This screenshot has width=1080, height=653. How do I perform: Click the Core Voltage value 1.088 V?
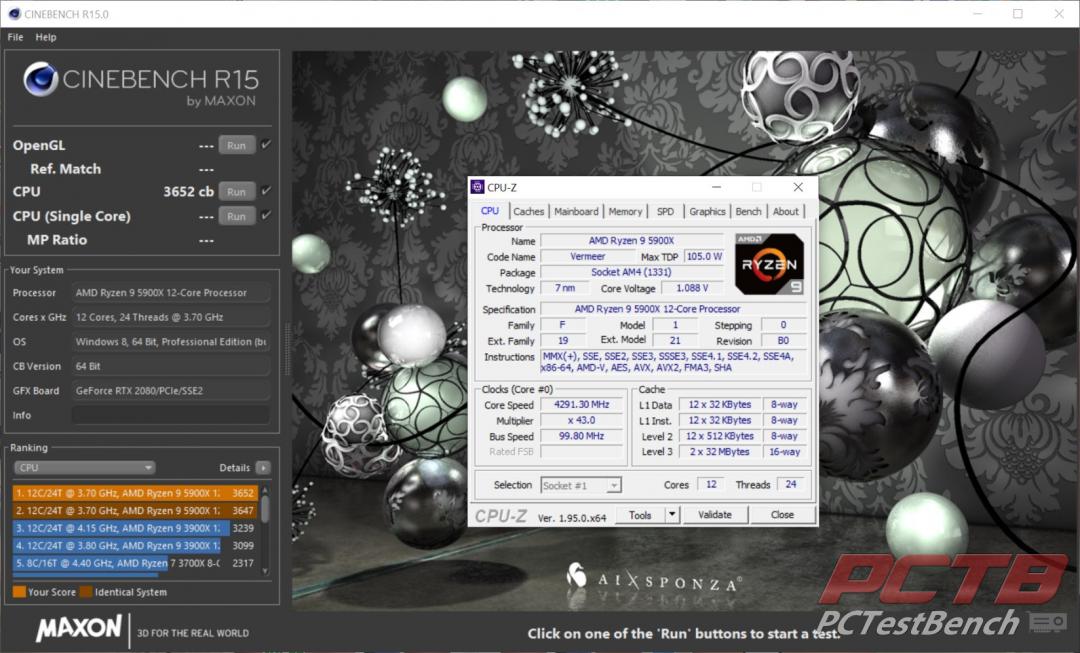[x=692, y=288]
